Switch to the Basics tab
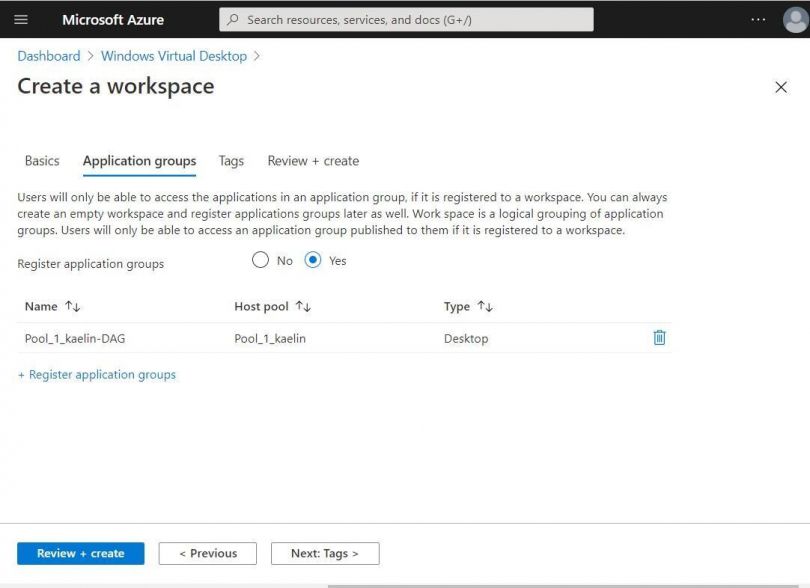Image resolution: width=810 pixels, height=588 pixels. tap(41, 161)
